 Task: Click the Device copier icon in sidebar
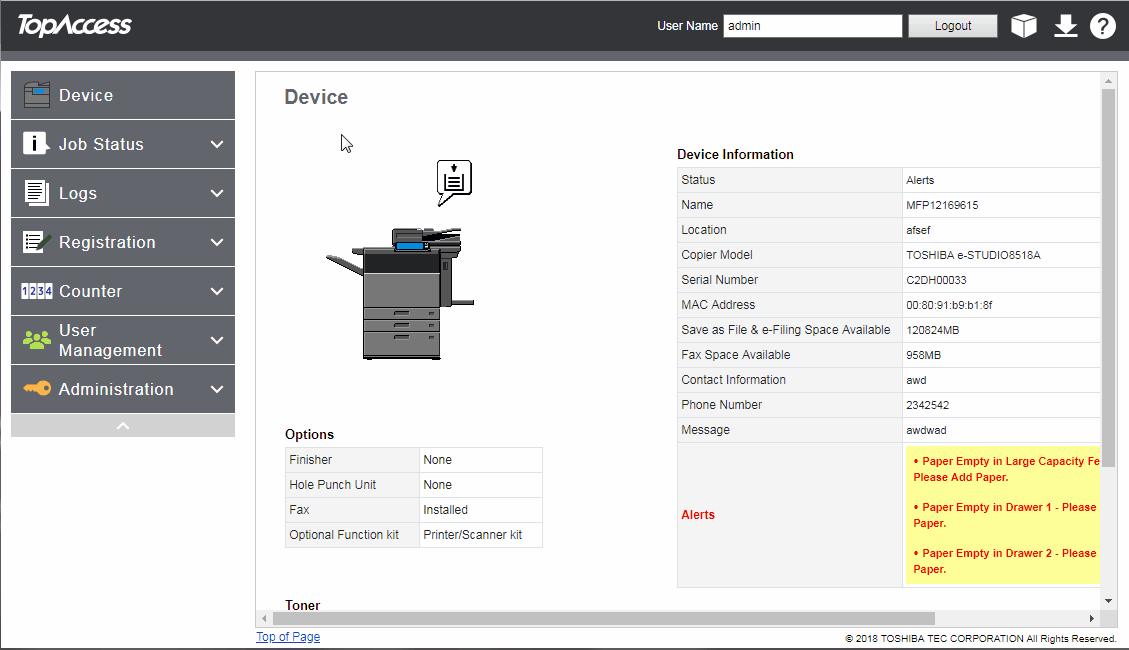tap(36, 95)
